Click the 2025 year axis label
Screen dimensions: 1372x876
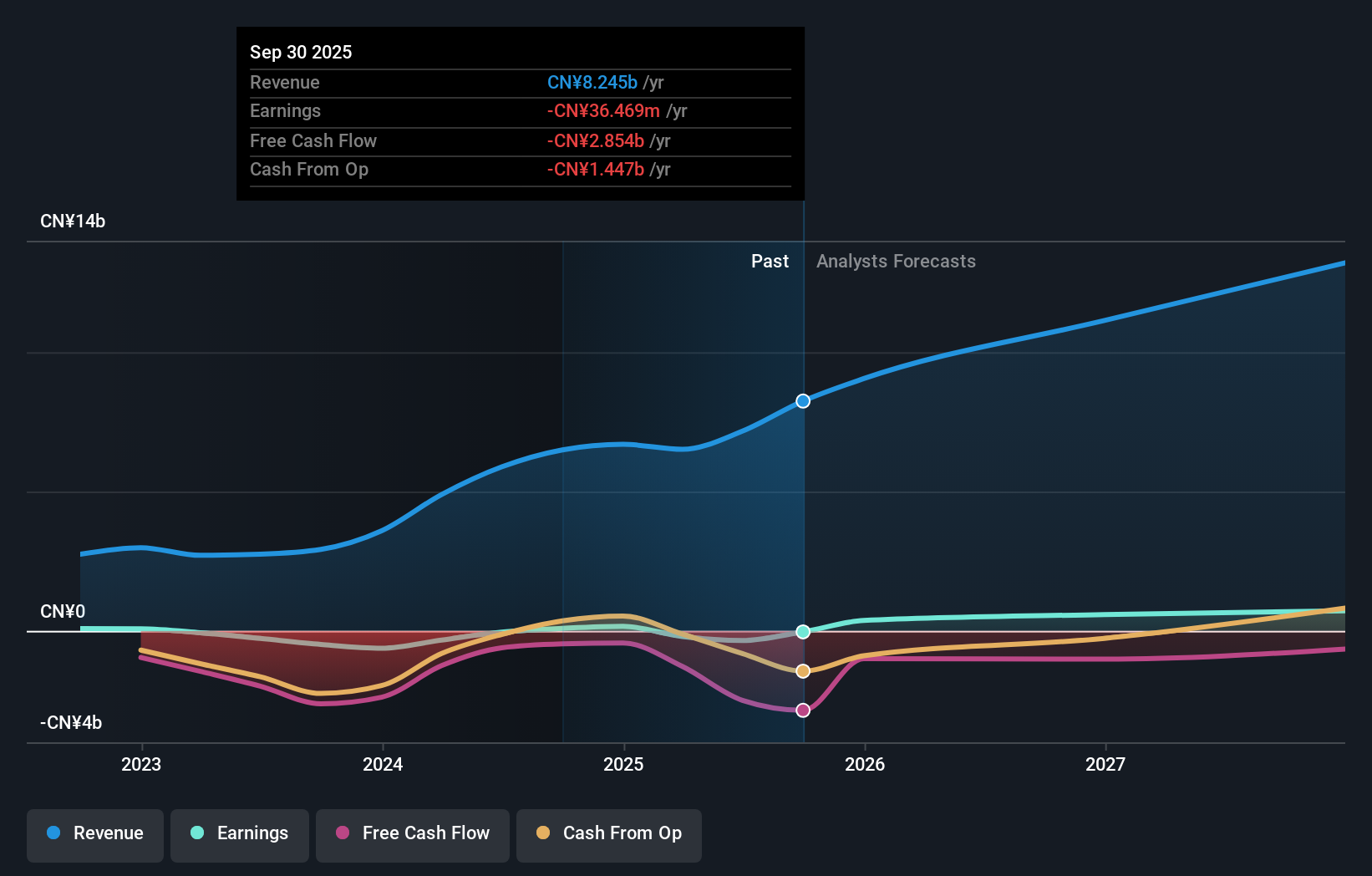[x=624, y=764]
